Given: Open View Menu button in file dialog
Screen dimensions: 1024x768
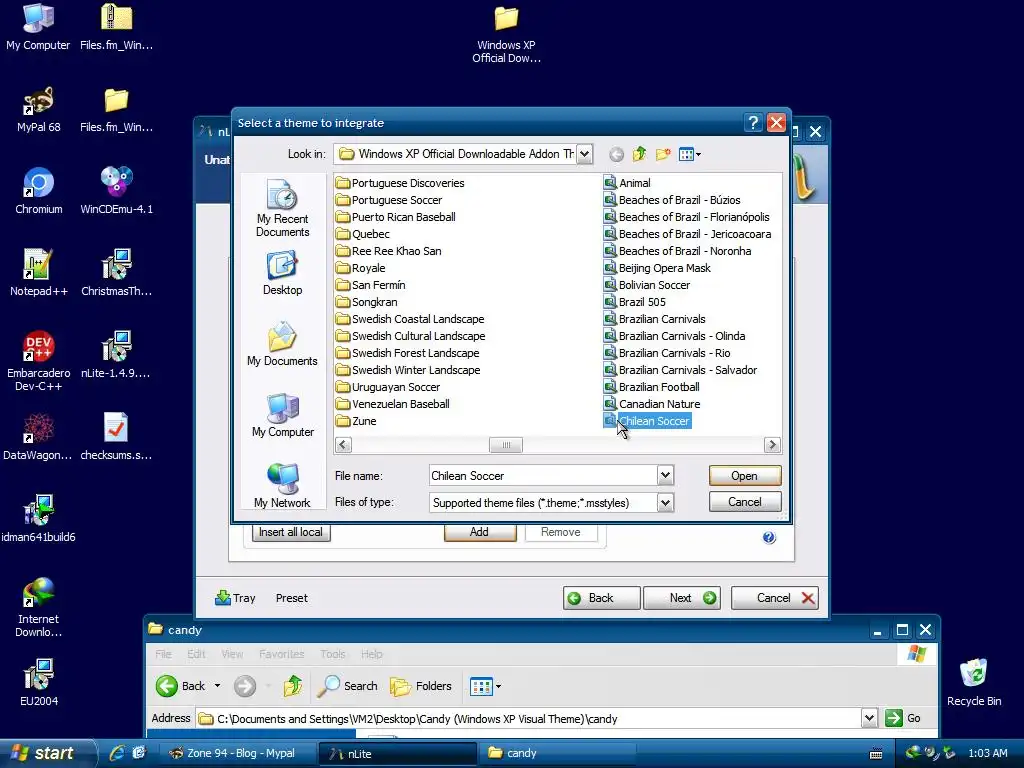Looking at the screenshot, I should [x=690, y=154].
